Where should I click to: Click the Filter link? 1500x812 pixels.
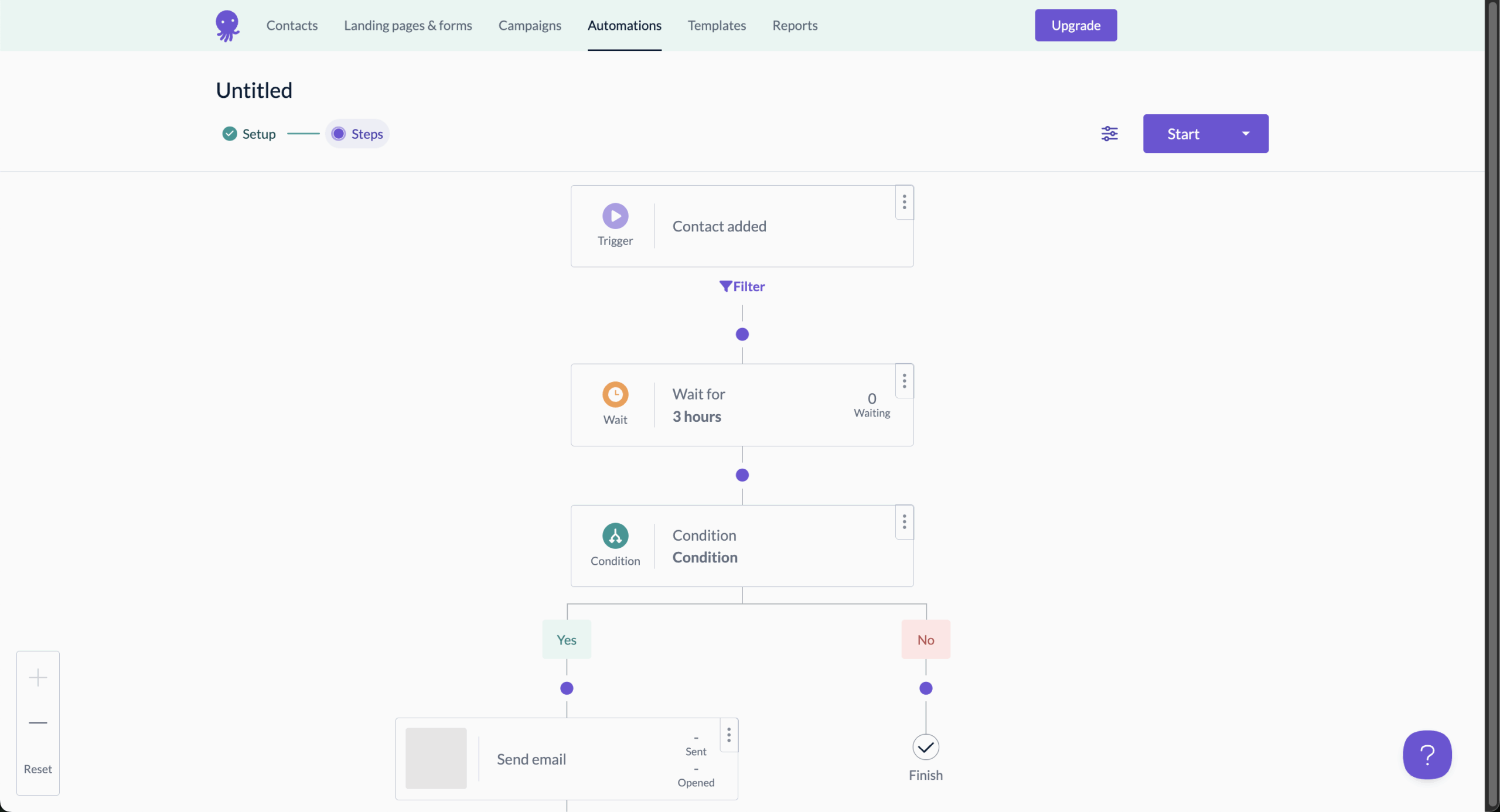742,286
